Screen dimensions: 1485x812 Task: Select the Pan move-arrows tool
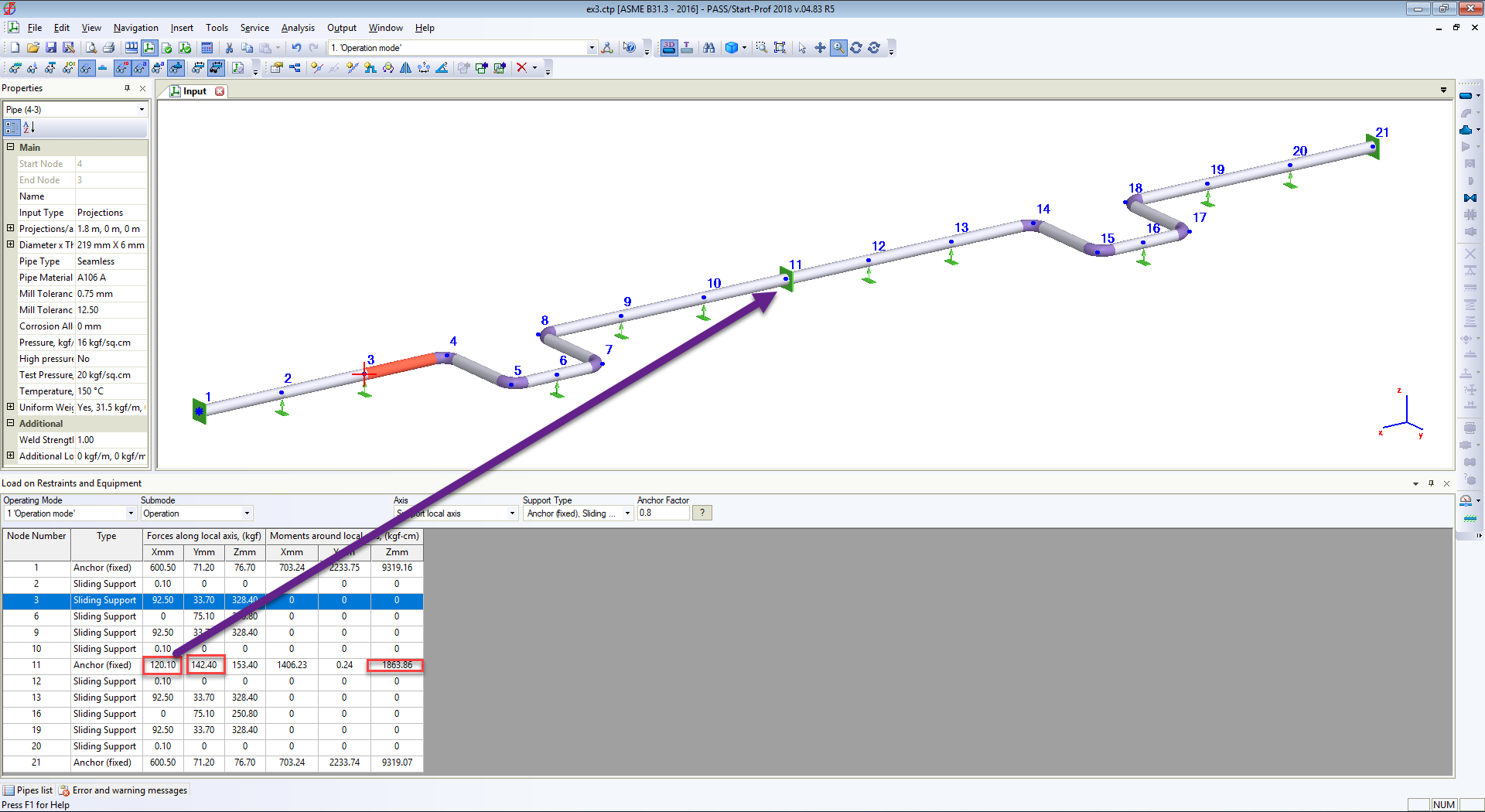click(x=820, y=48)
